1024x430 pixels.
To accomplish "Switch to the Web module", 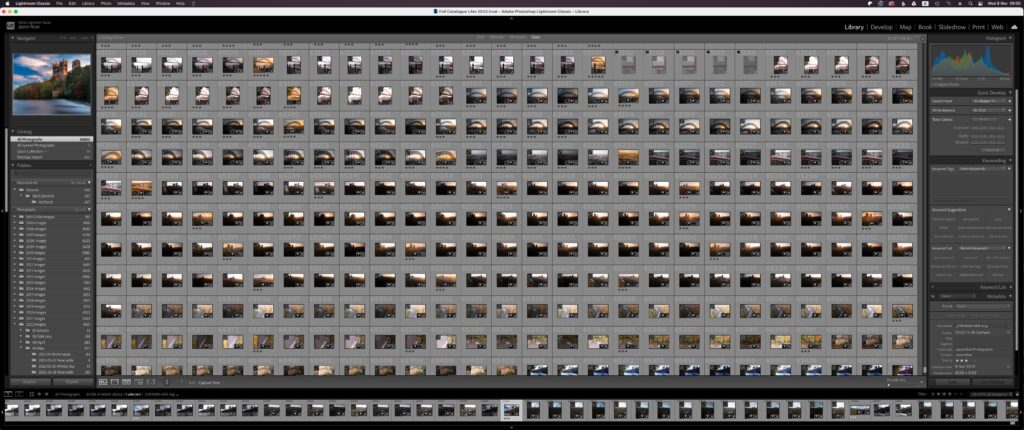I will pyautogui.click(x=997, y=27).
